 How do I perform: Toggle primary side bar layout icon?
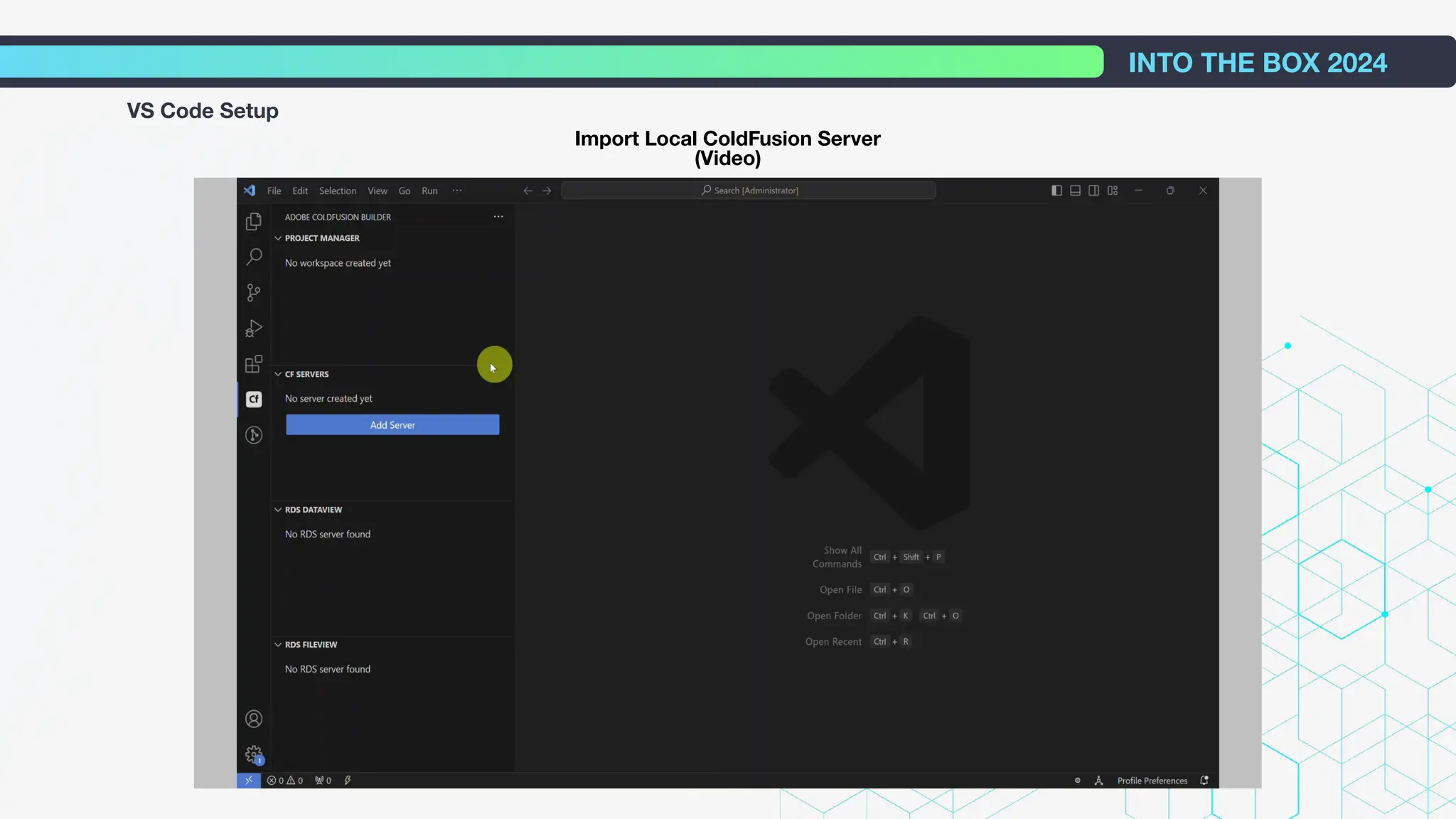[1057, 191]
